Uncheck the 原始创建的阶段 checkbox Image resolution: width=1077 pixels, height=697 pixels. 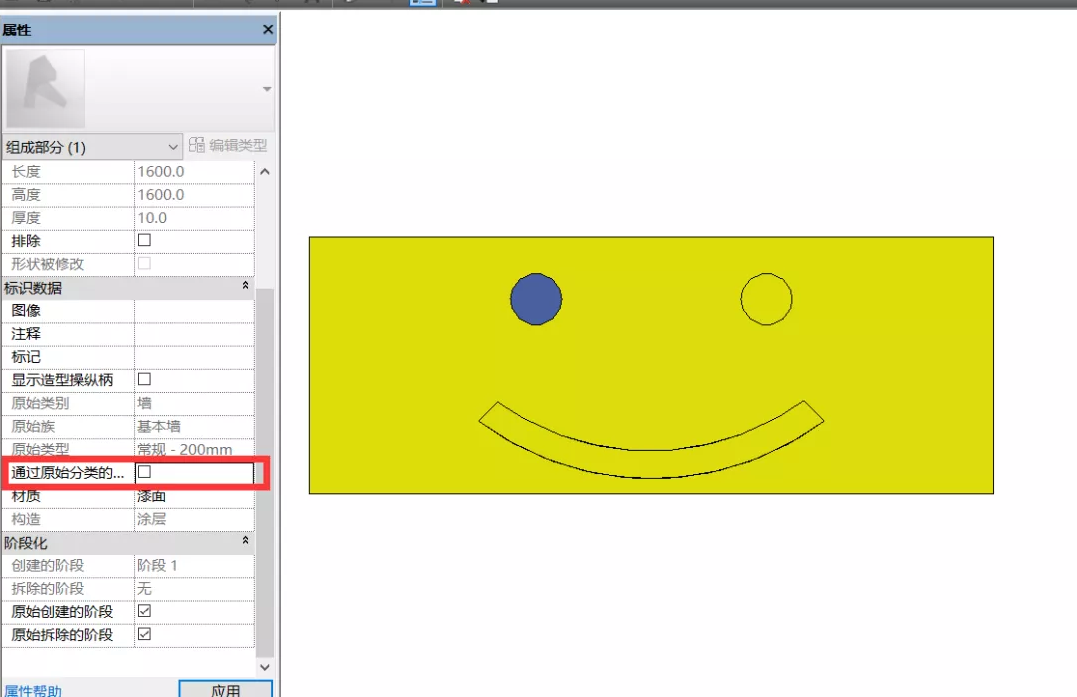click(143, 611)
